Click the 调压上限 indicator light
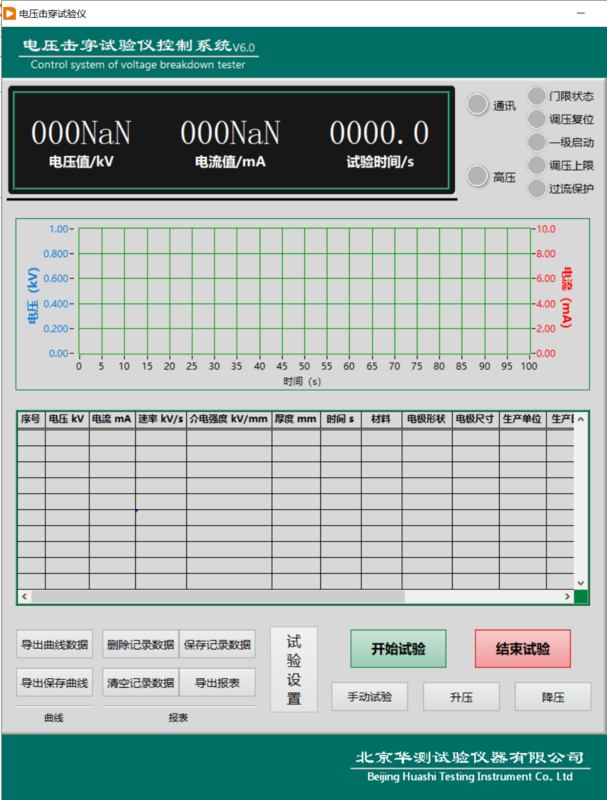This screenshot has height=800, width=607. click(537, 165)
